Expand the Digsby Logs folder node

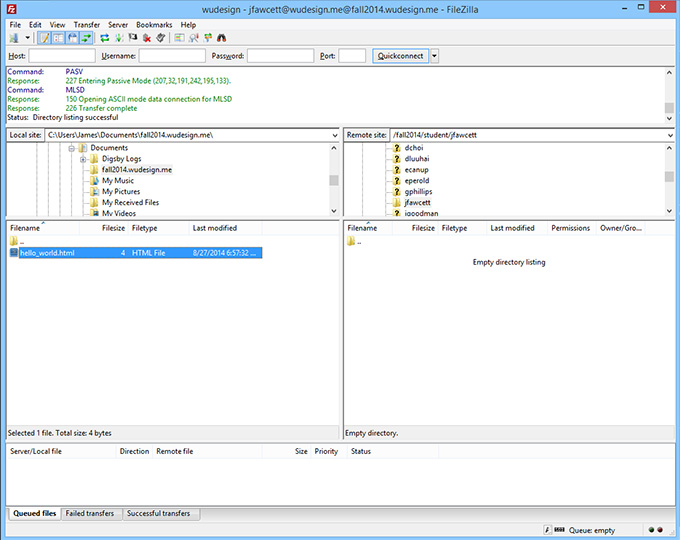tap(83, 159)
